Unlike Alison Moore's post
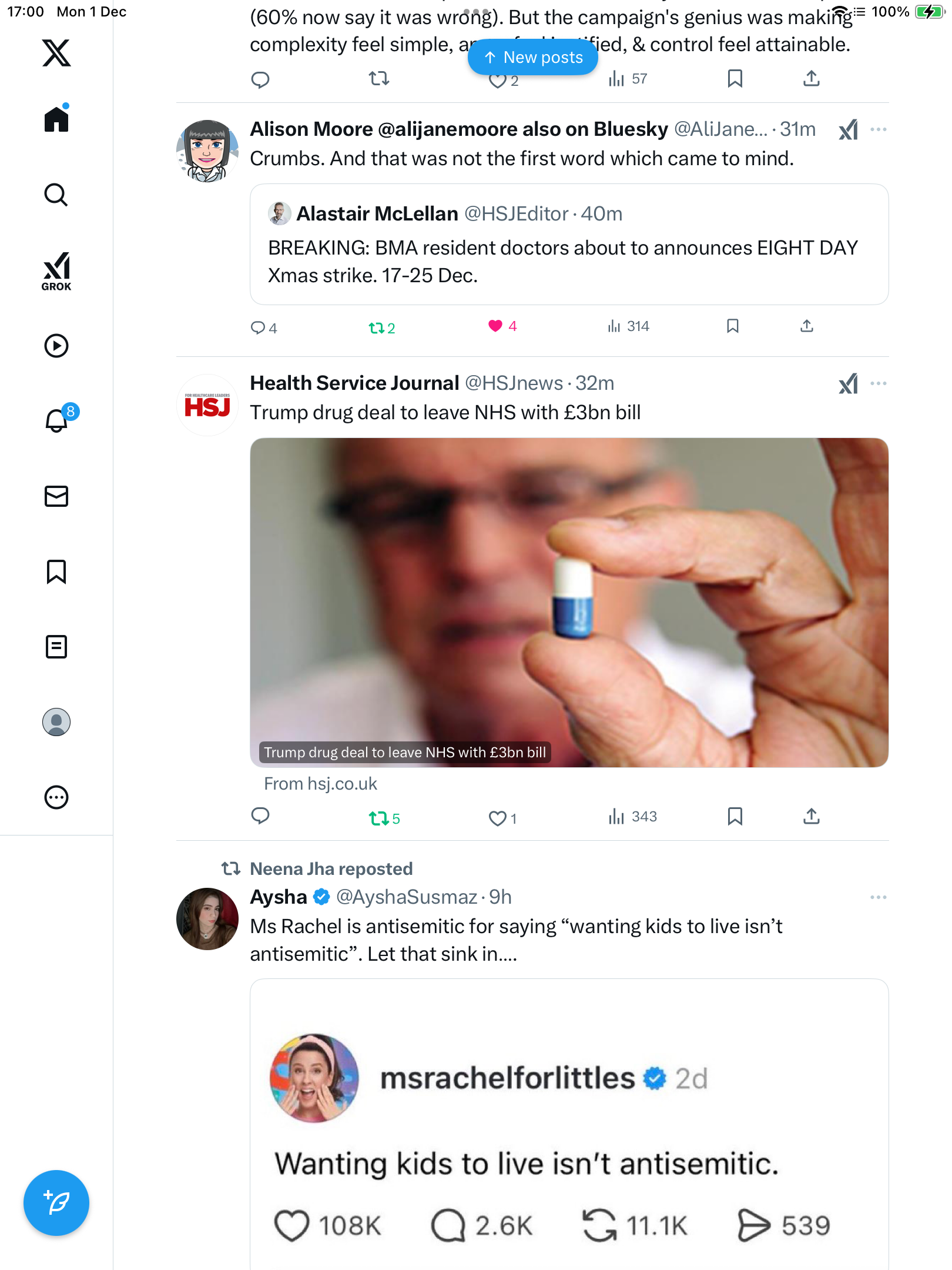 point(495,326)
